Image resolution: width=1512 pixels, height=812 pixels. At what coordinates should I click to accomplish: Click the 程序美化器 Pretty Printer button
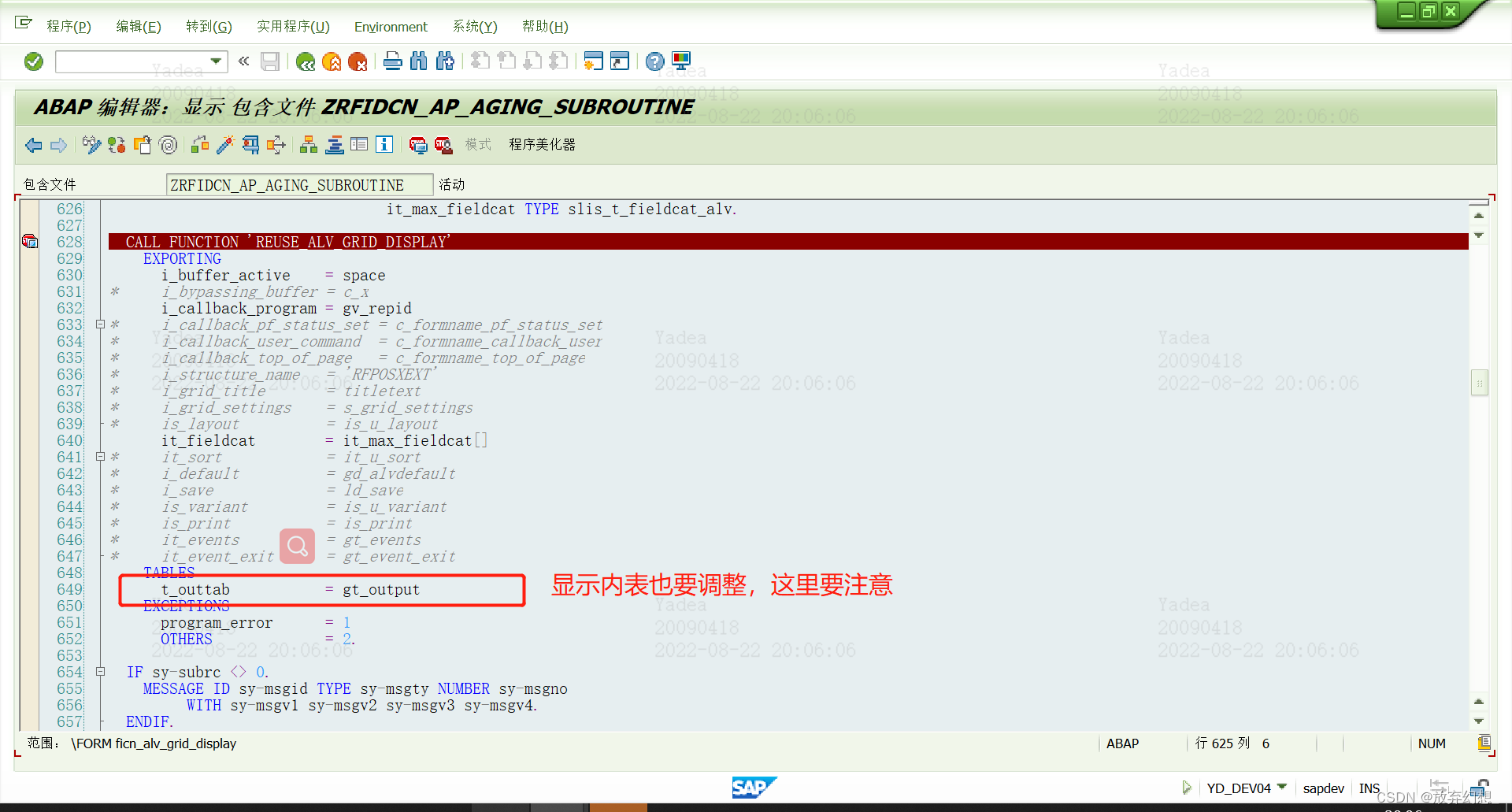point(542,145)
